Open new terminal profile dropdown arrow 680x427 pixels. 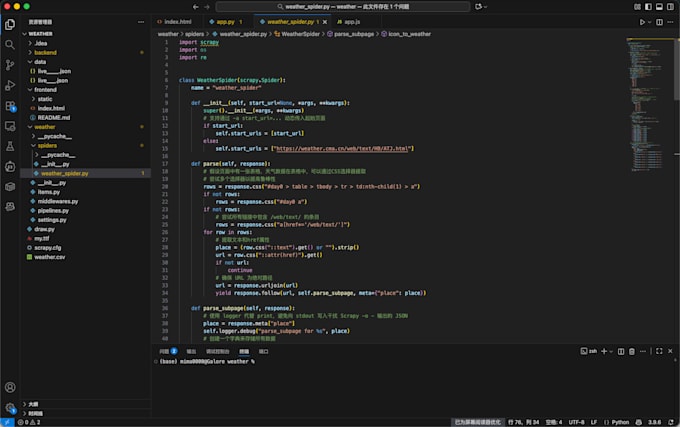pyautogui.click(x=611, y=352)
